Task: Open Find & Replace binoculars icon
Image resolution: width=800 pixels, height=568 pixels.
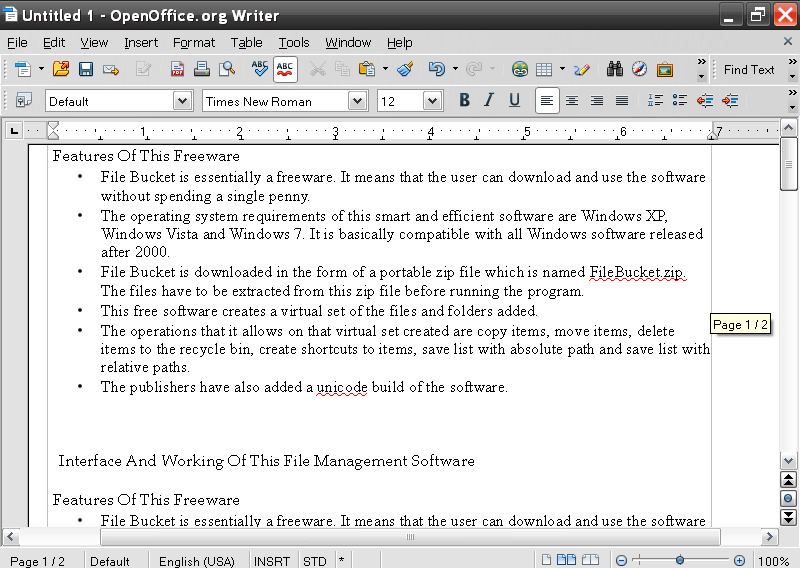Action: 615,69
